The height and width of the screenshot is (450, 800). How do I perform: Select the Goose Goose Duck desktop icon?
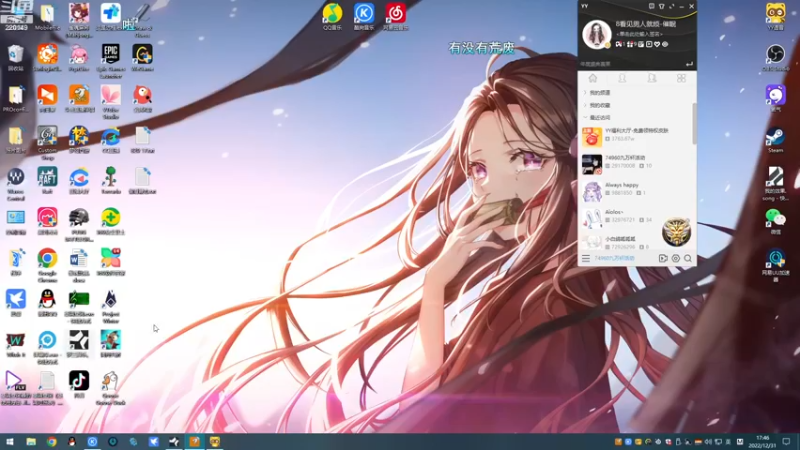click(111, 388)
